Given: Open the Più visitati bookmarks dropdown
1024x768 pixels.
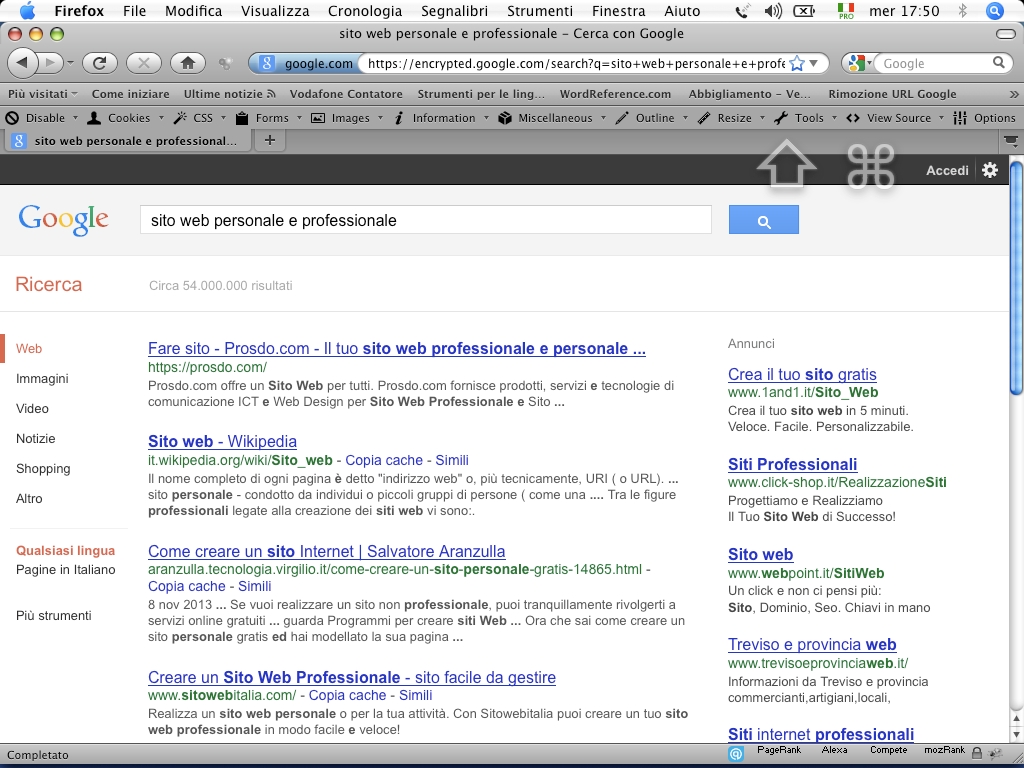Looking at the screenshot, I should pos(42,94).
